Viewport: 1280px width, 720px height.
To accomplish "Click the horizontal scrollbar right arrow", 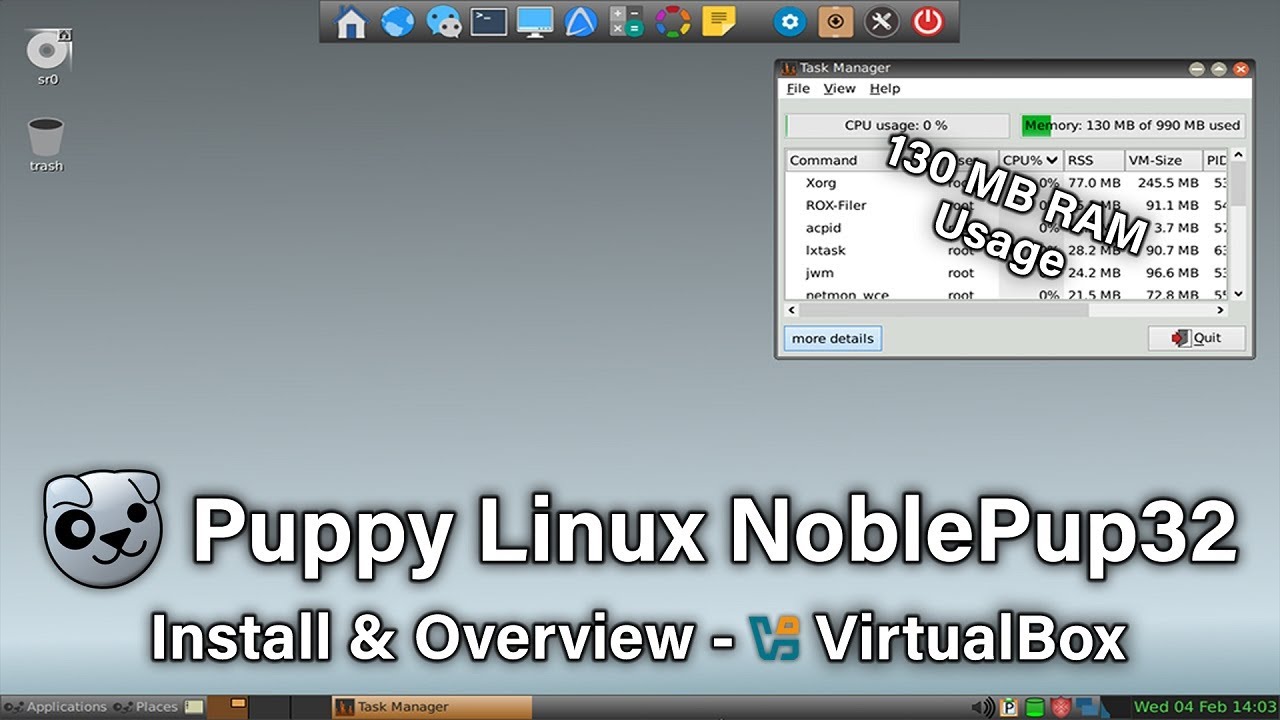I will tap(1222, 310).
